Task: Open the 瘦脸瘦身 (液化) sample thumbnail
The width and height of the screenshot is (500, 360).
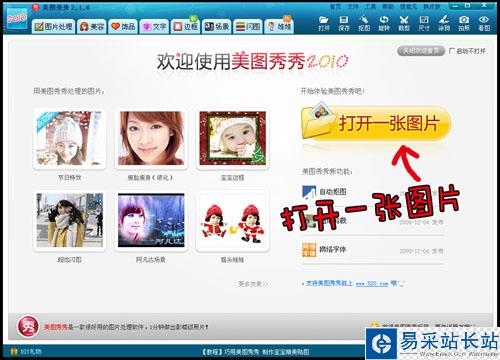Action: pyautogui.click(x=151, y=138)
